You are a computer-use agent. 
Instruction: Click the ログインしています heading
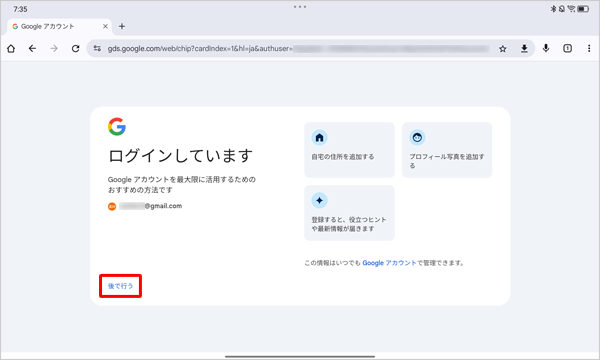click(x=181, y=156)
